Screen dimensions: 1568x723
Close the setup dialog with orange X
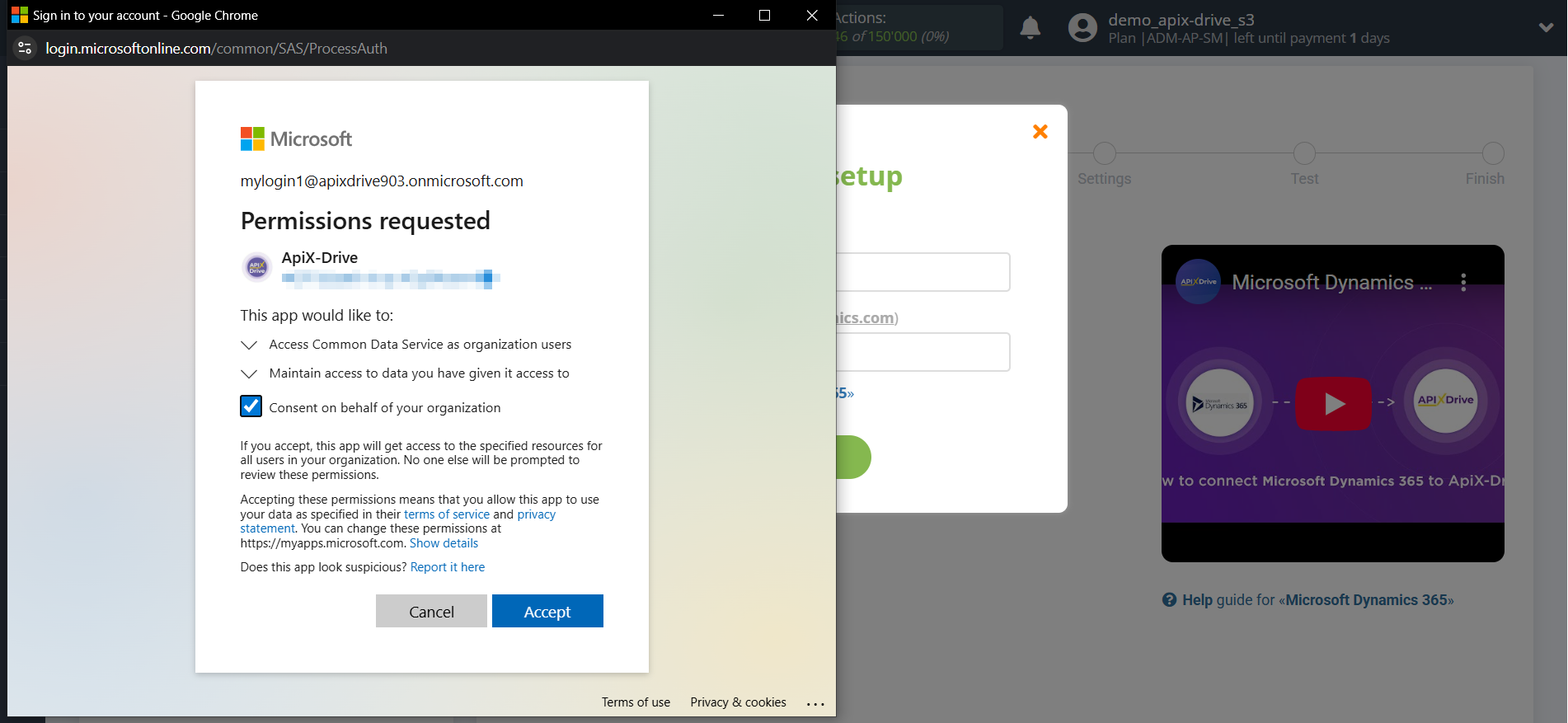(1040, 131)
